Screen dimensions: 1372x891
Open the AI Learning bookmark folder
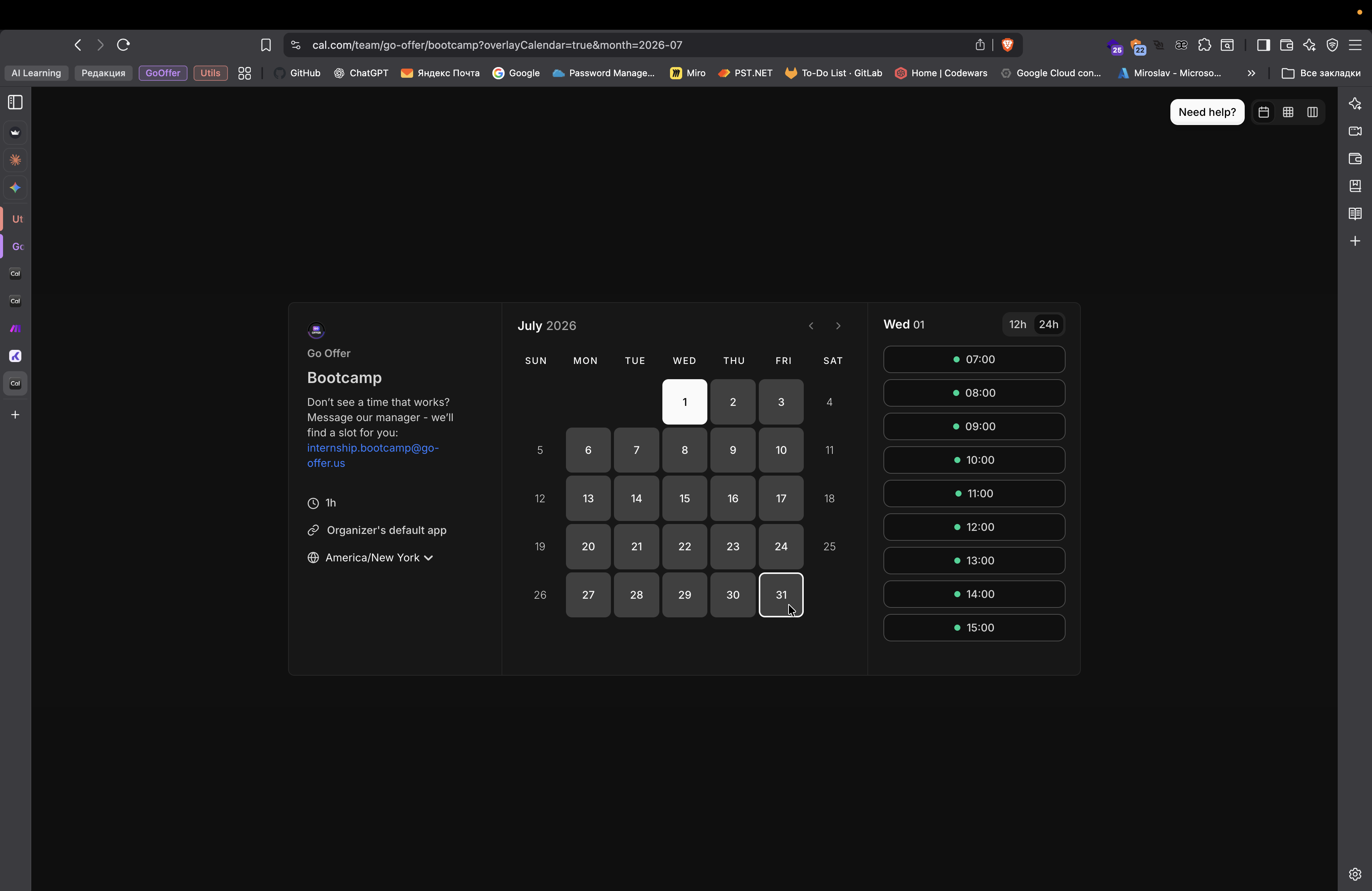pos(36,73)
